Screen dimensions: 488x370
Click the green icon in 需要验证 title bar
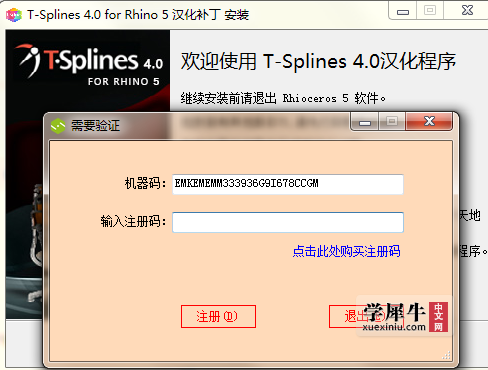click(x=58, y=126)
